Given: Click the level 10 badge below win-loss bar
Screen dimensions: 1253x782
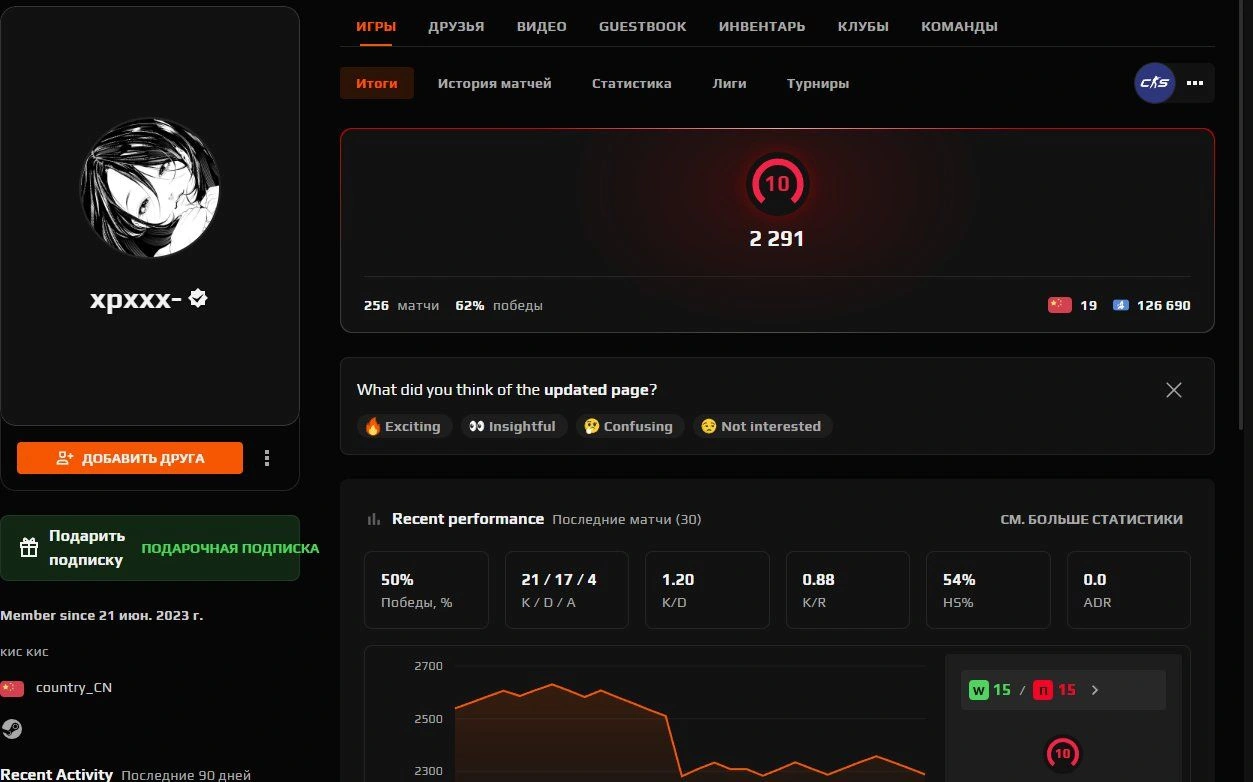Looking at the screenshot, I should pos(1062,753).
